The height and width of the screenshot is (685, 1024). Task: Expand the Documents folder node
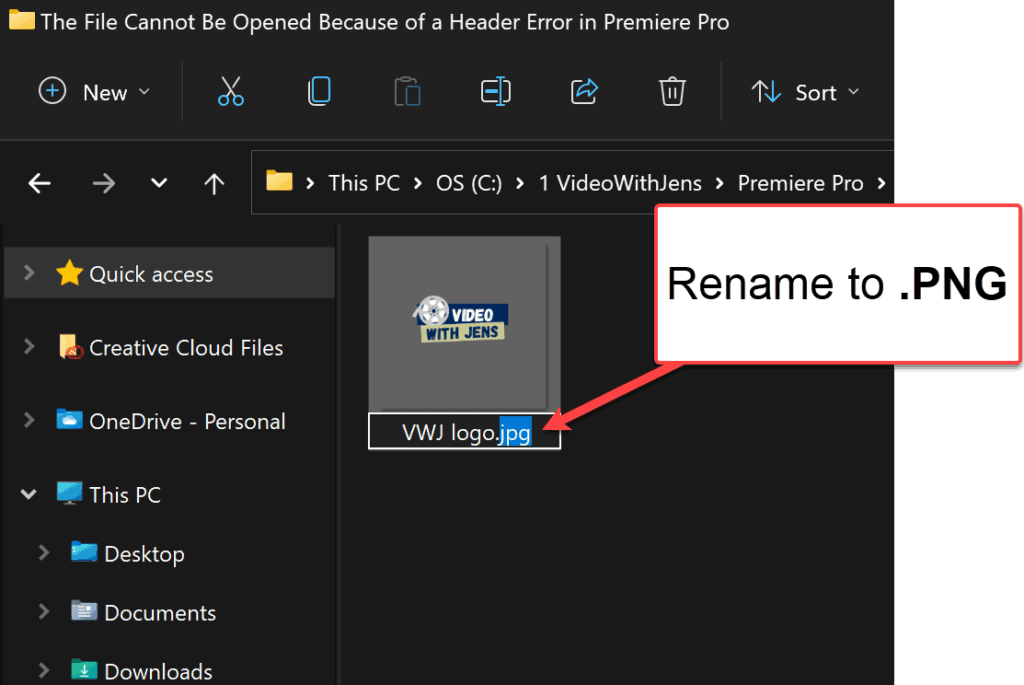[44, 611]
